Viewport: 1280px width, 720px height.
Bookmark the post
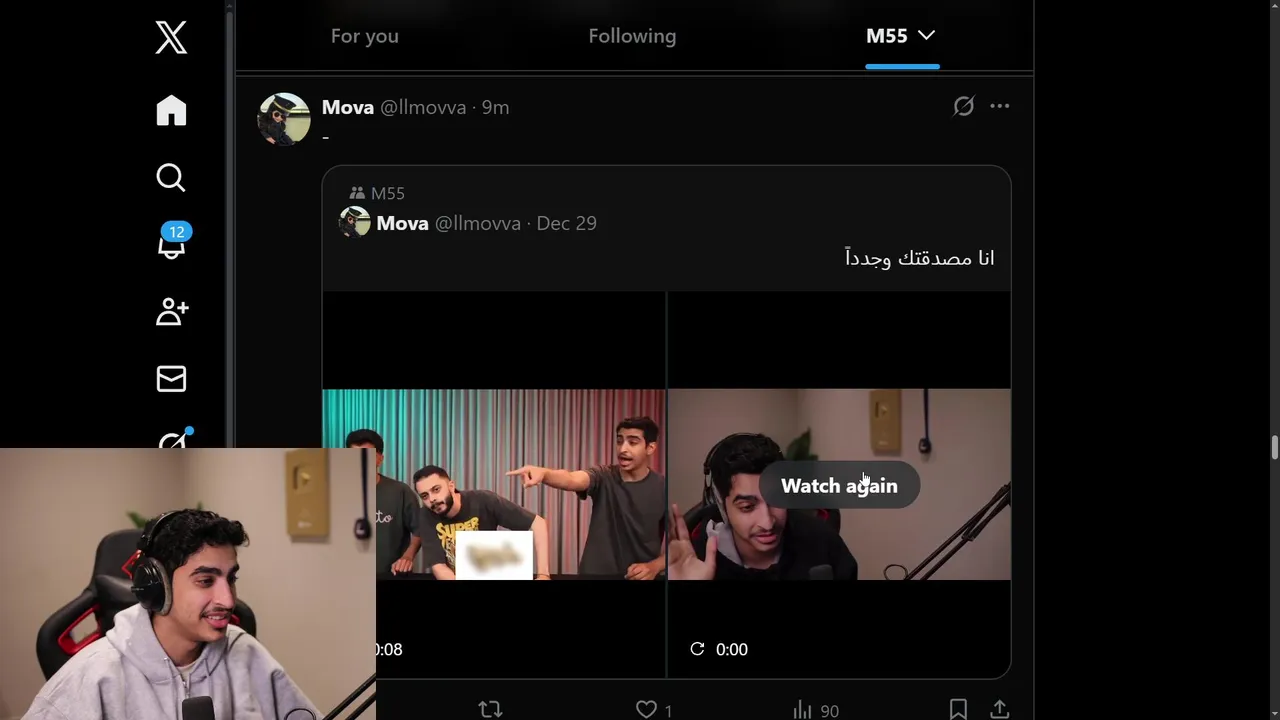pyautogui.click(x=958, y=709)
